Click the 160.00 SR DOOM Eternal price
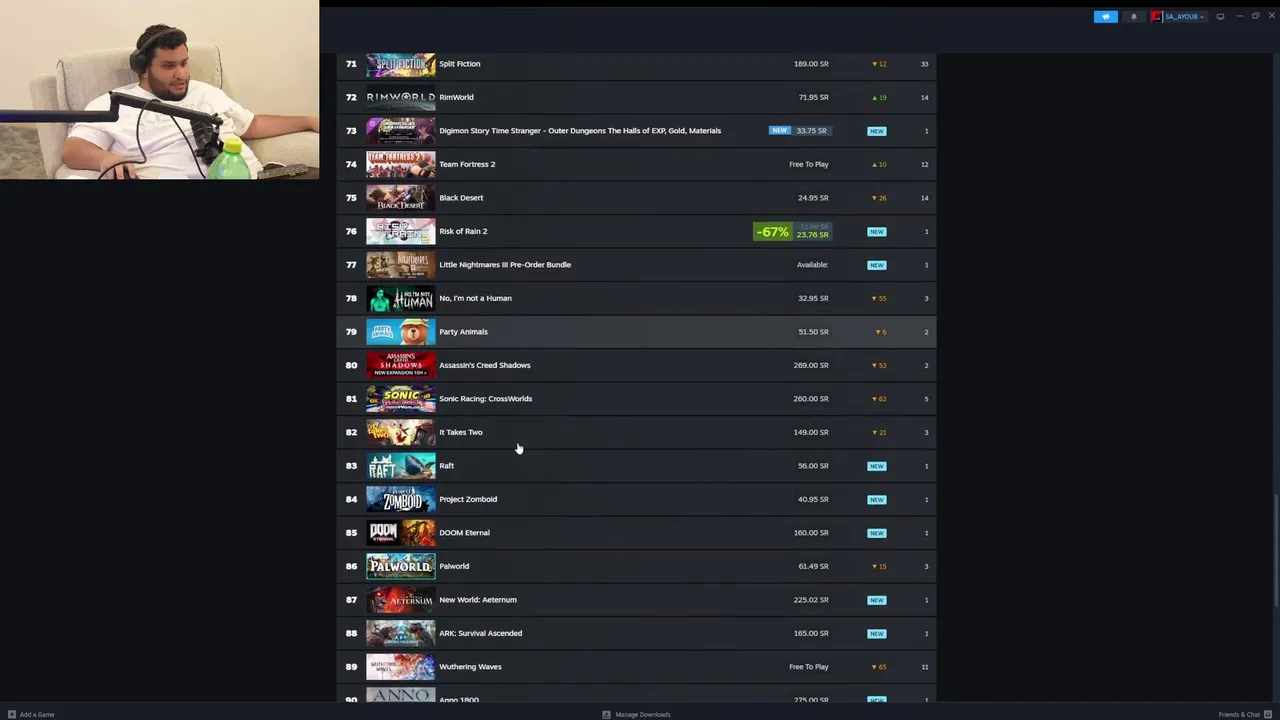The image size is (1280, 720). (811, 533)
